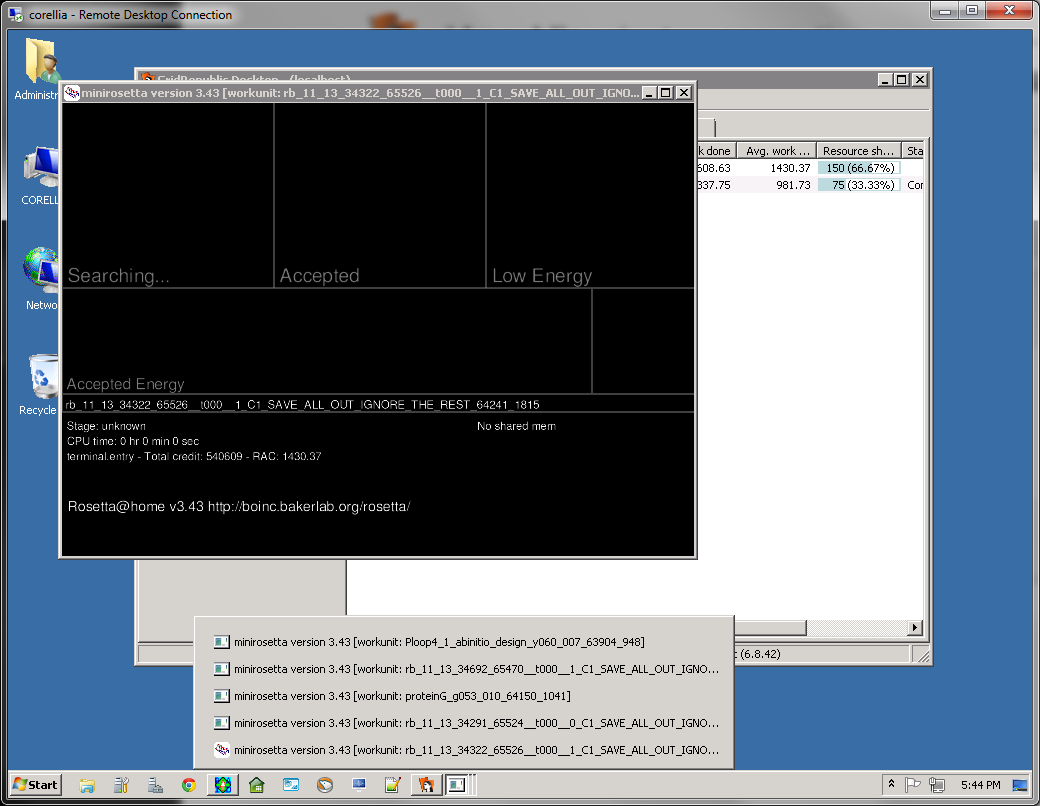Click the tools taskbar icon next to Explorer

(x=121, y=785)
